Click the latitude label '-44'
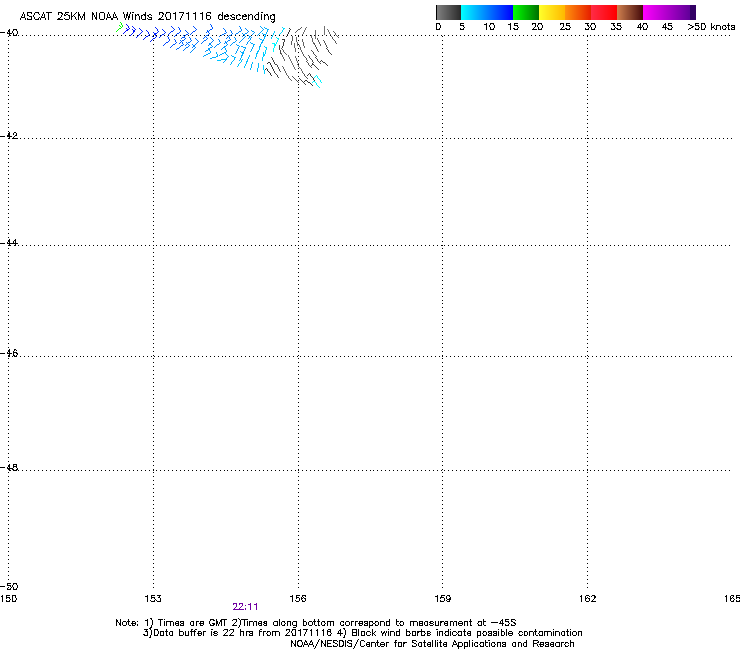Screen dimensions: 740x650 pyautogui.click(x=9, y=243)
